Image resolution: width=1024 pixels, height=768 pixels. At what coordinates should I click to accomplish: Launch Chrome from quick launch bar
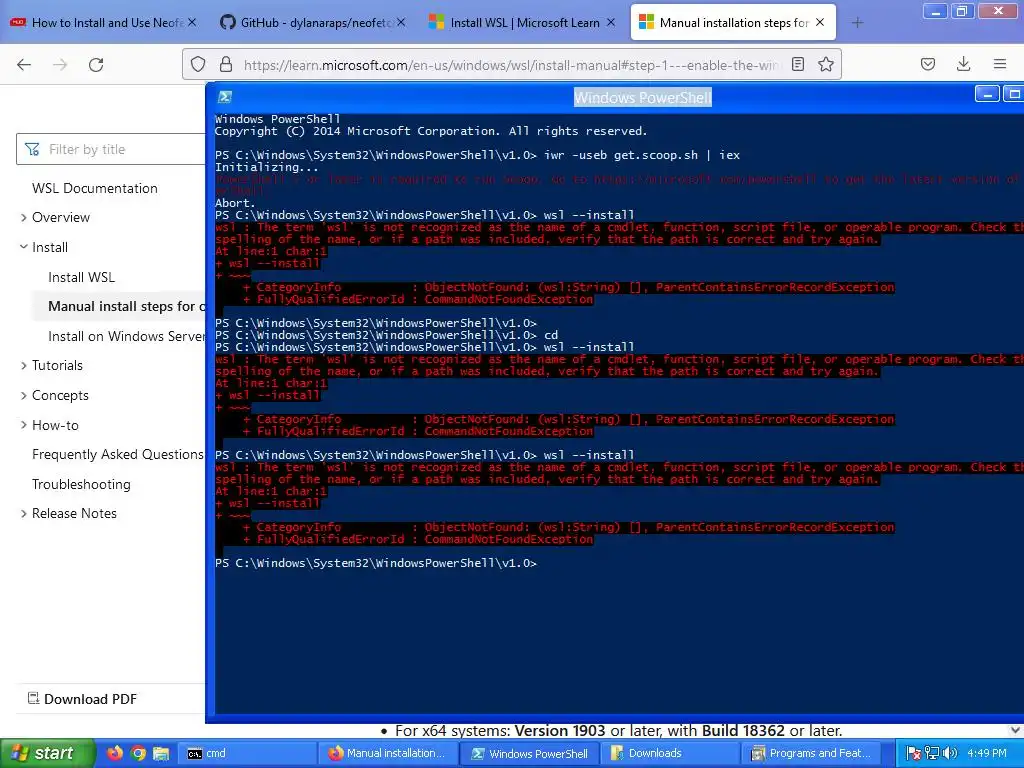click(x=138, y=753)
